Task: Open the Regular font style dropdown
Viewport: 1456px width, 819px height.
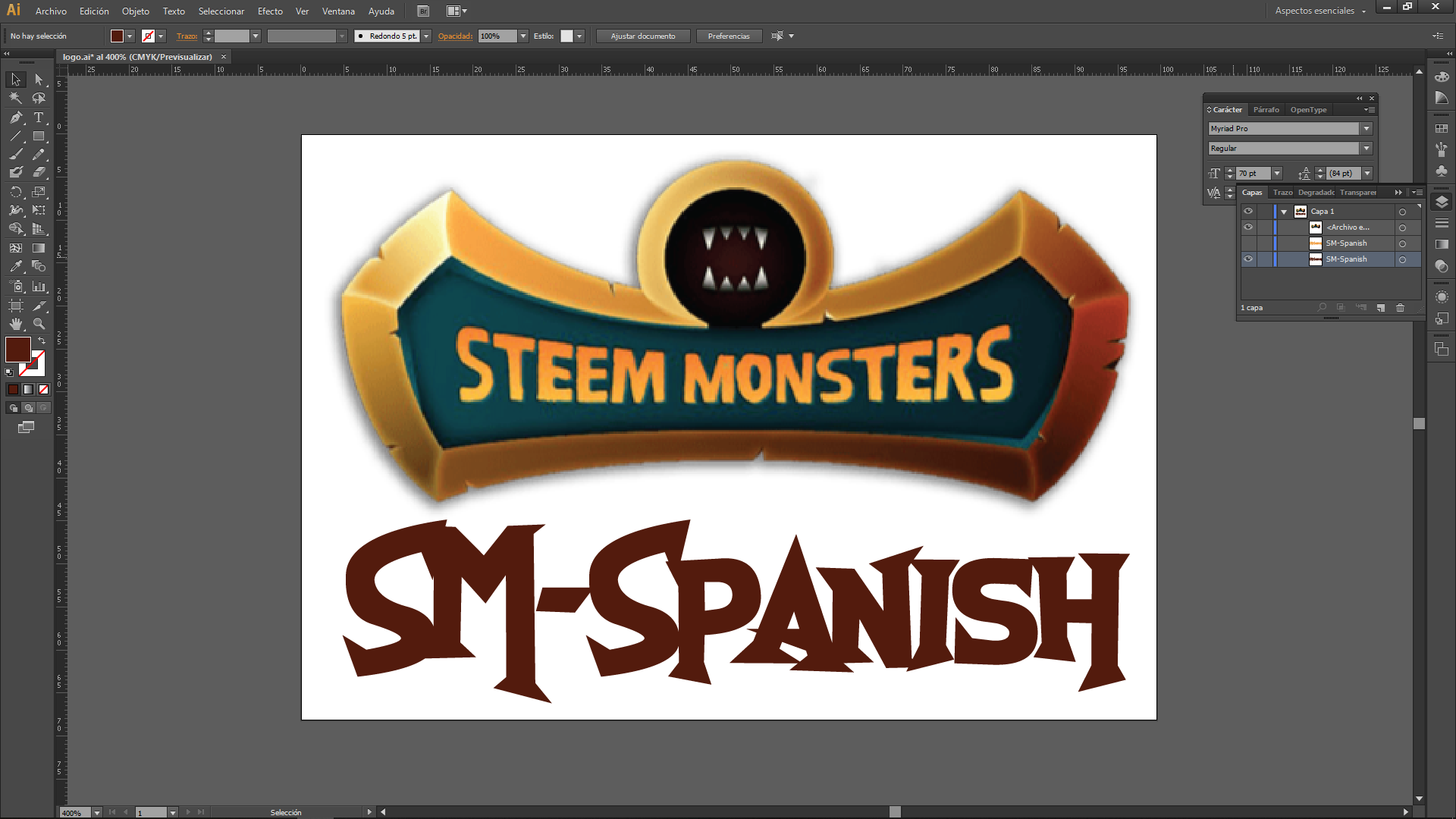Action: (1367, 149)
